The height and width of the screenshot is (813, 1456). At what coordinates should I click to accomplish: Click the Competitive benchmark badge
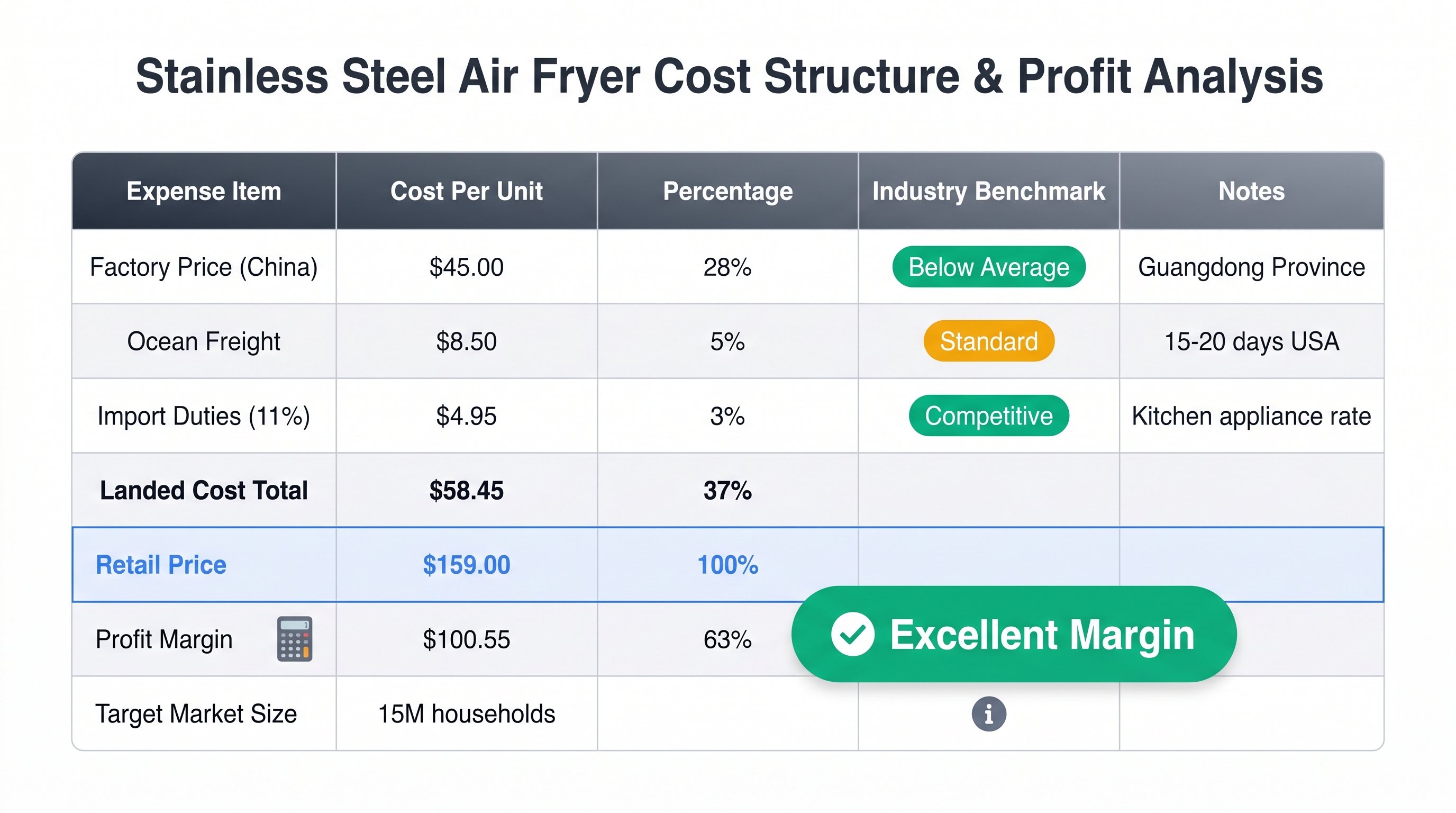click(988, 416)
